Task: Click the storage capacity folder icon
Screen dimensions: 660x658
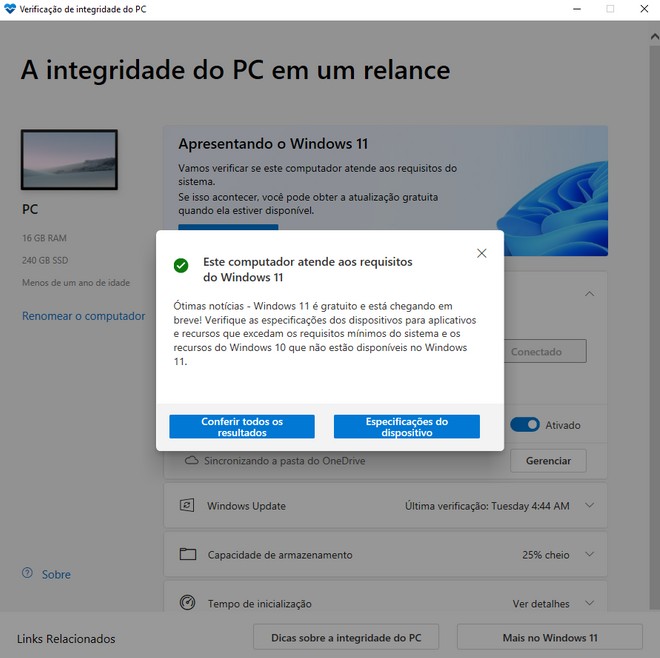Action: click(188, 554)
